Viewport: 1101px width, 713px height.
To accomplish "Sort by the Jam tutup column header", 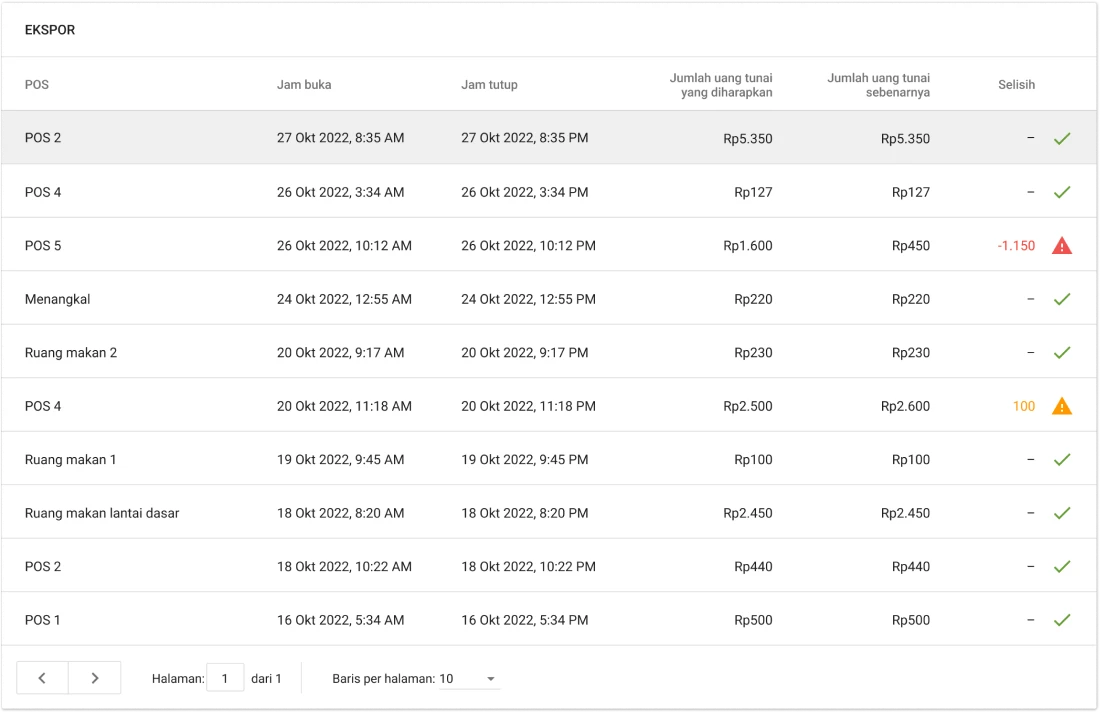I will (489, 85).
